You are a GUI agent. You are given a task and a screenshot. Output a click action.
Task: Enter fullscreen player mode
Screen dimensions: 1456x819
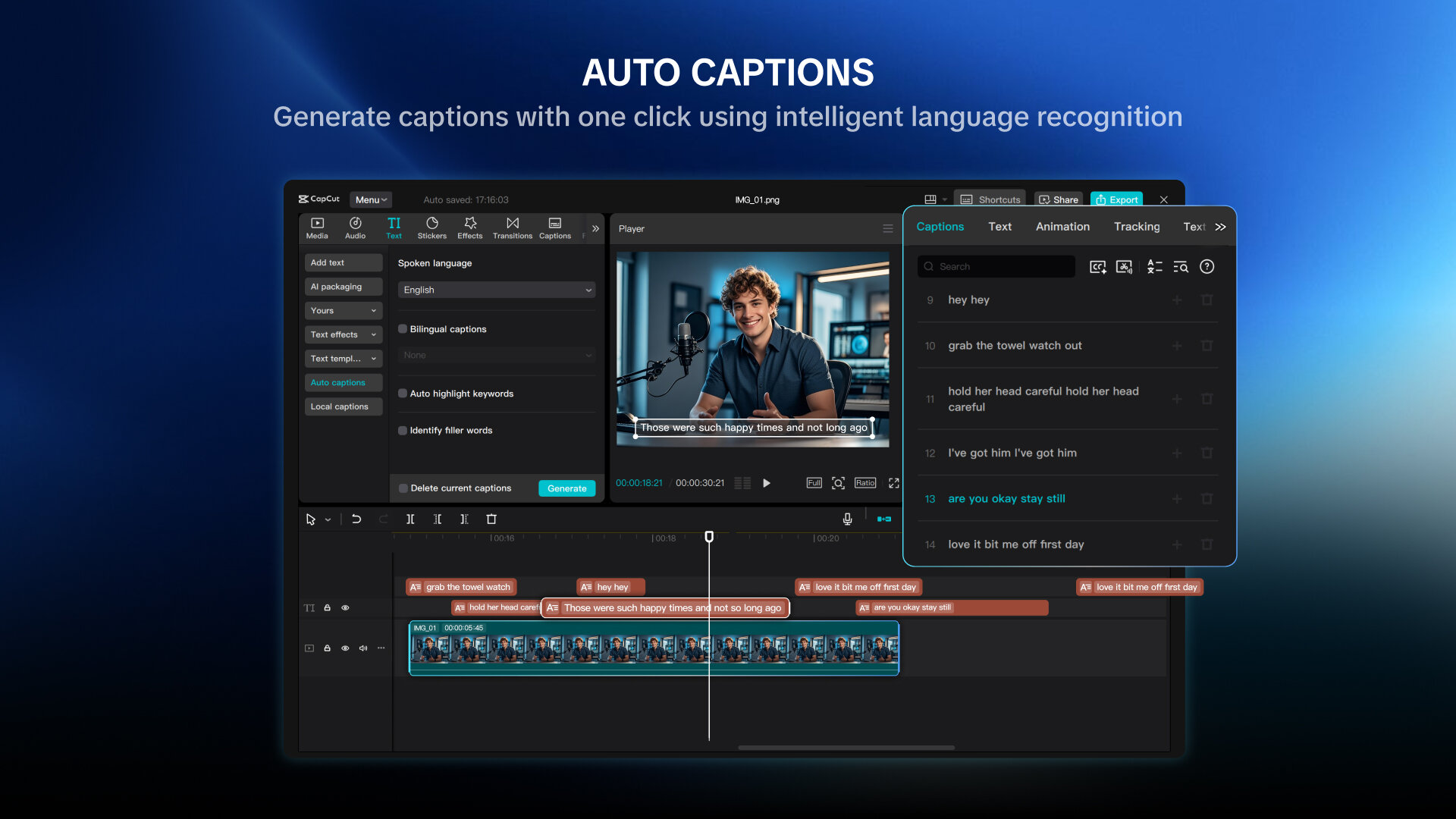894,483
